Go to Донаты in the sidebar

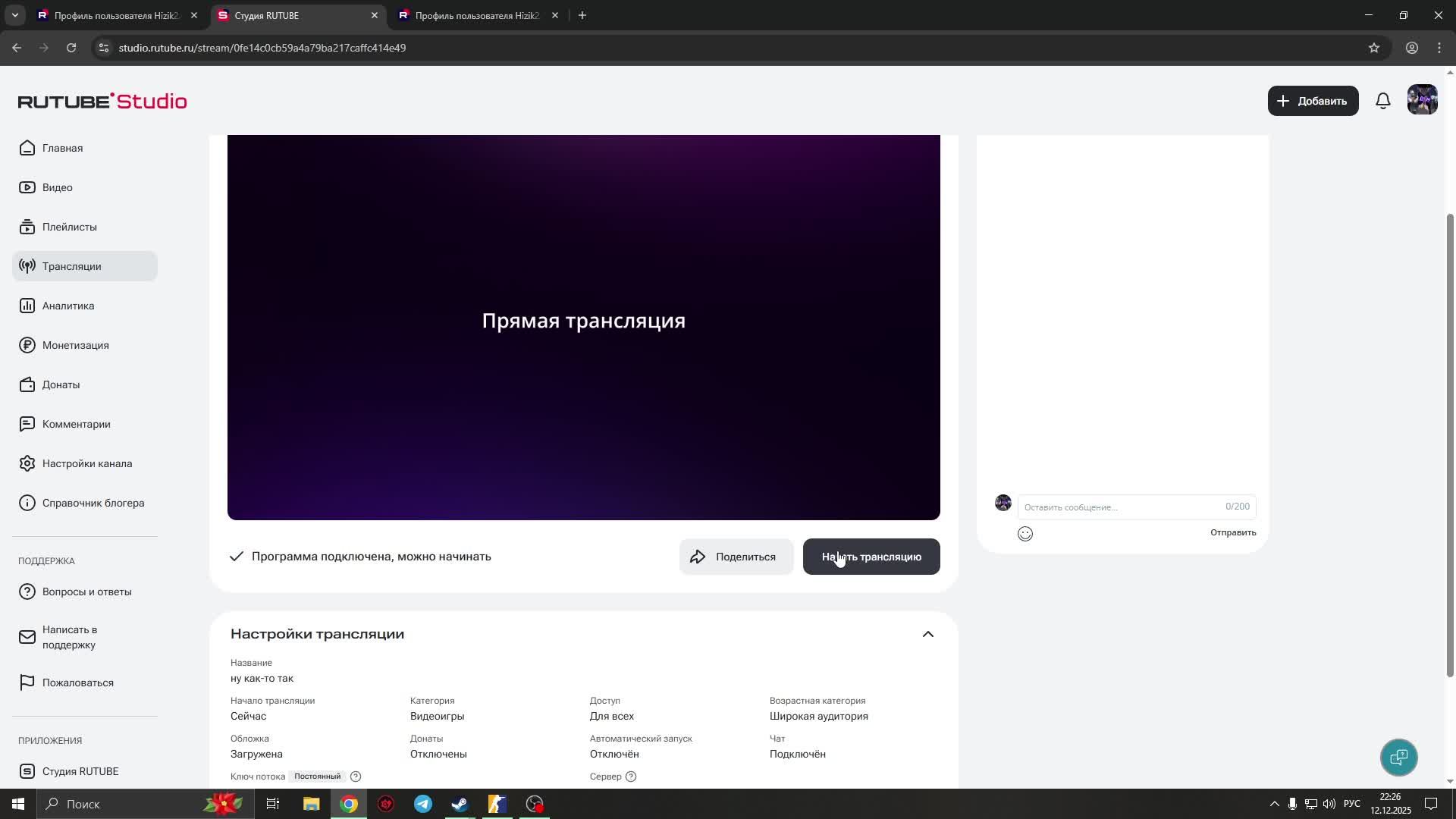[60, 384]
